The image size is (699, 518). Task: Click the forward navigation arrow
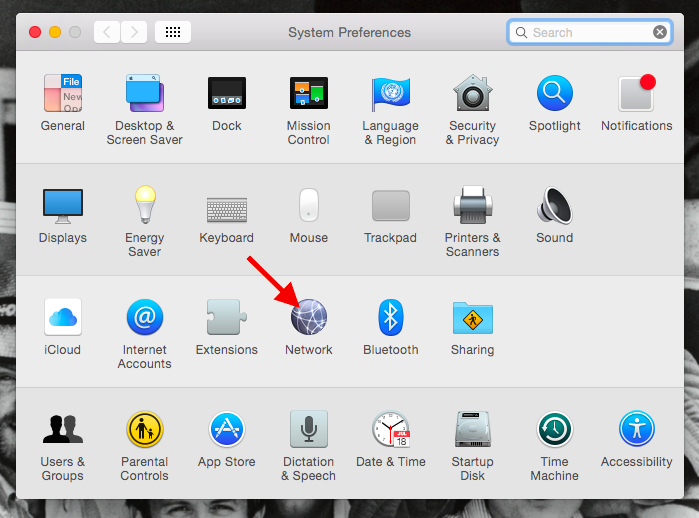click(x=134, y=32)
